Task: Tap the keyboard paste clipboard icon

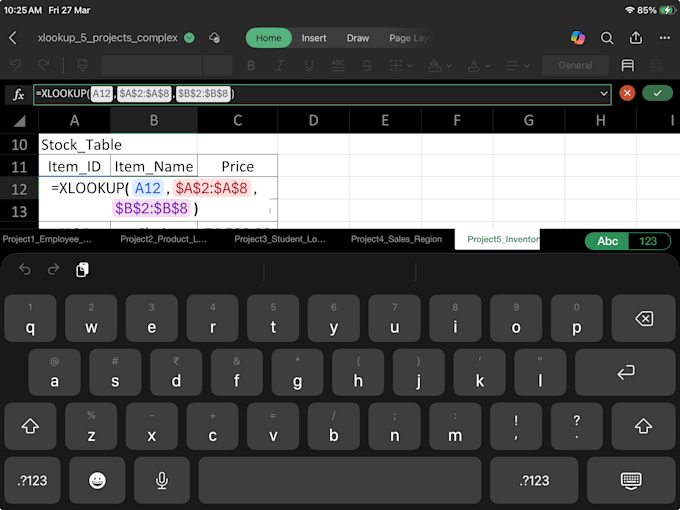Action: click(82, 270)
